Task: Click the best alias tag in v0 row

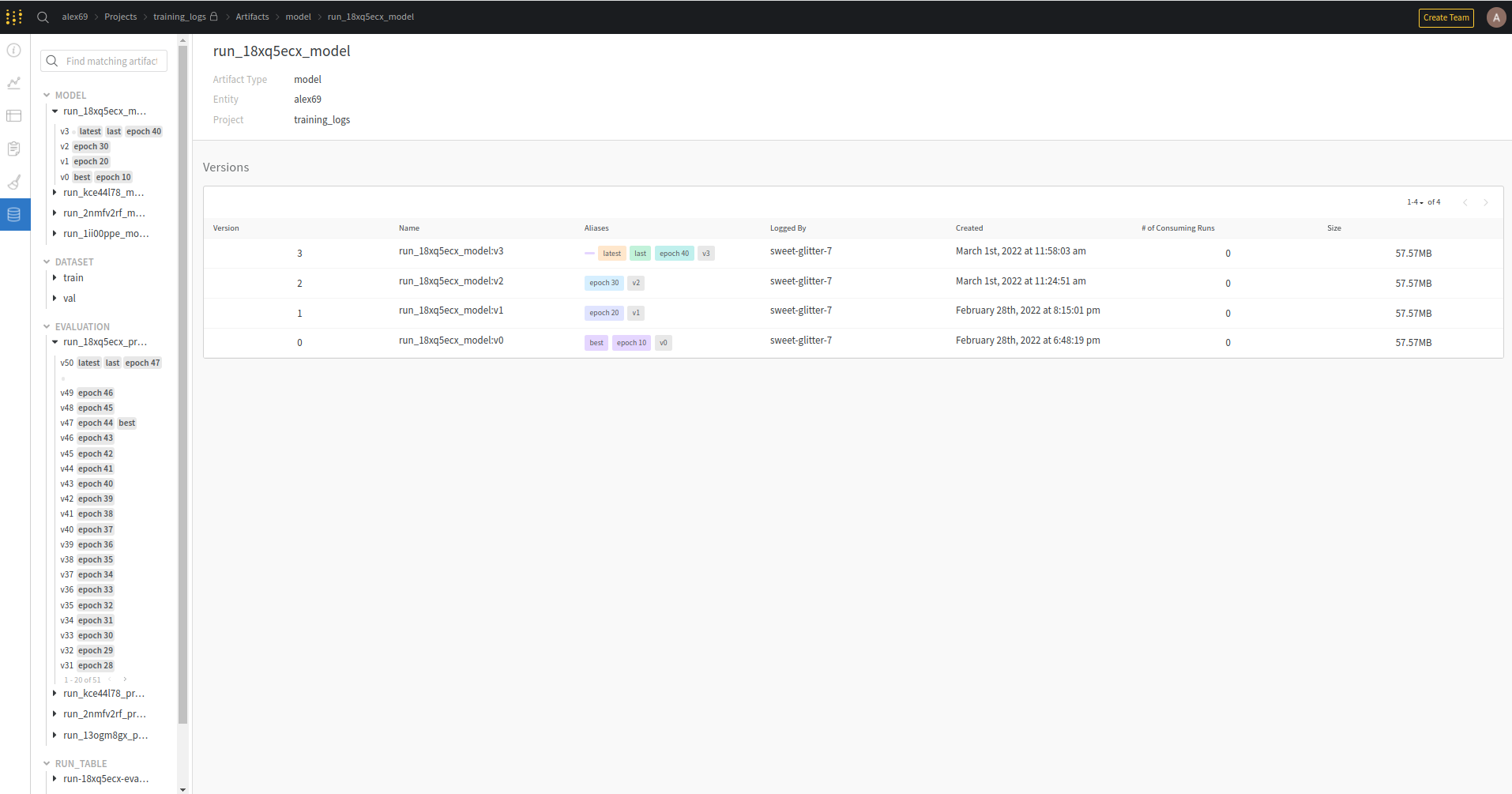Action: point(596,343)
